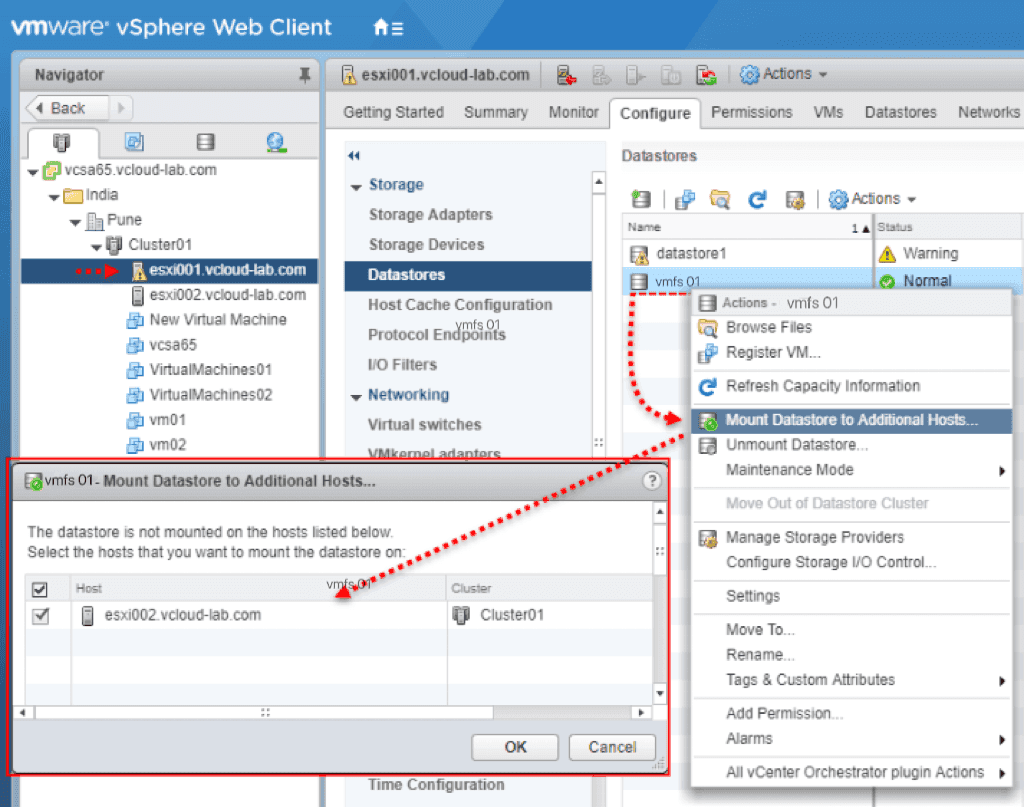Open the Getting Started tab

393,112
